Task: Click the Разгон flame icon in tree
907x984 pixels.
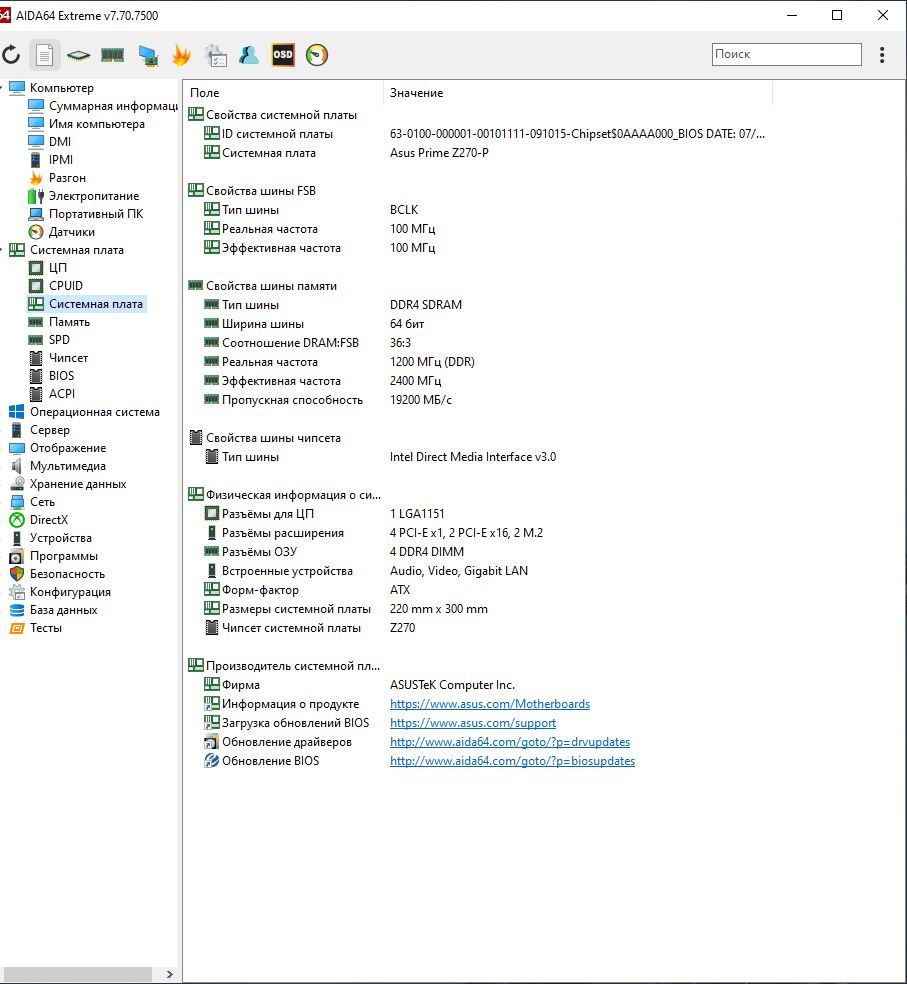Action: tap(36, 178)
